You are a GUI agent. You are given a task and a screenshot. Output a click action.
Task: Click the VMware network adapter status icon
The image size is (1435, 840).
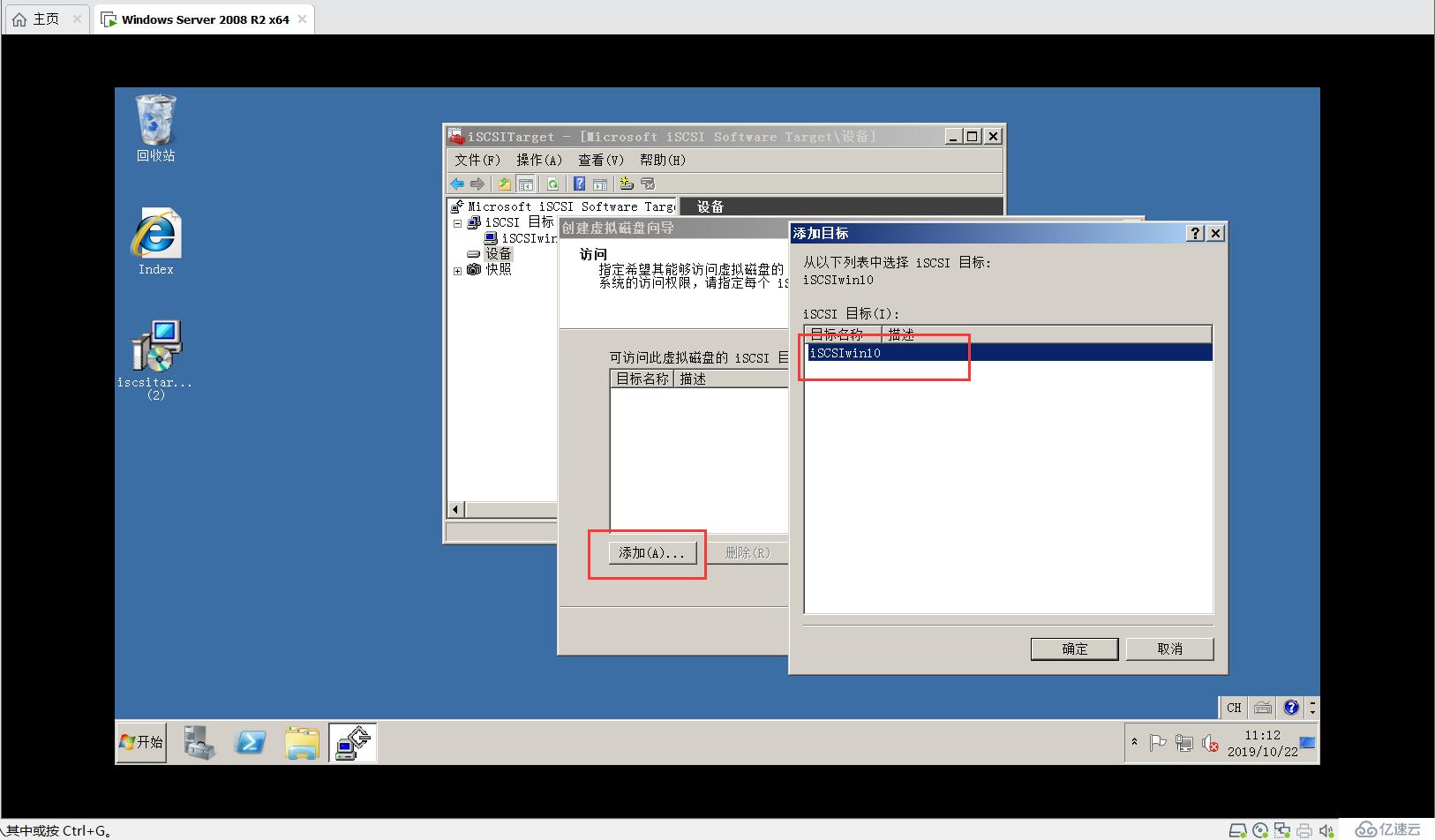point(1282,830)
